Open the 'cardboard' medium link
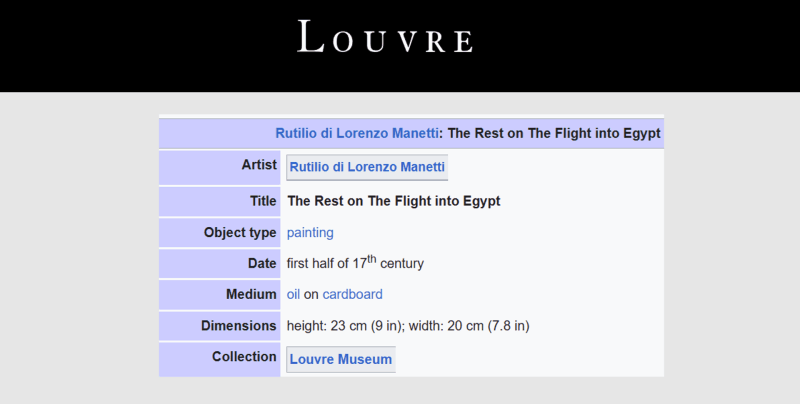Screen dimensions: 800x404 pos(352,294)
